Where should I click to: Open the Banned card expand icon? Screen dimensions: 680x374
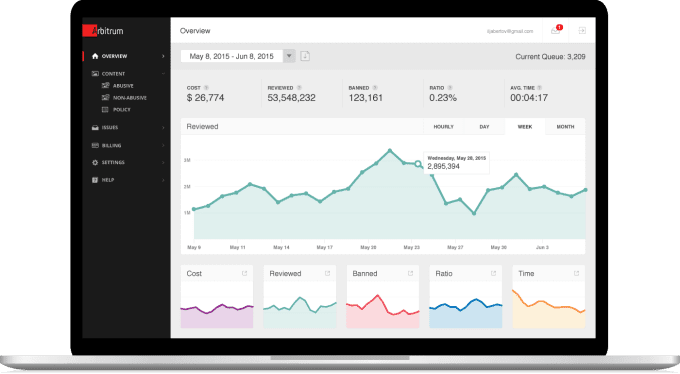click(x=410, y=273)
